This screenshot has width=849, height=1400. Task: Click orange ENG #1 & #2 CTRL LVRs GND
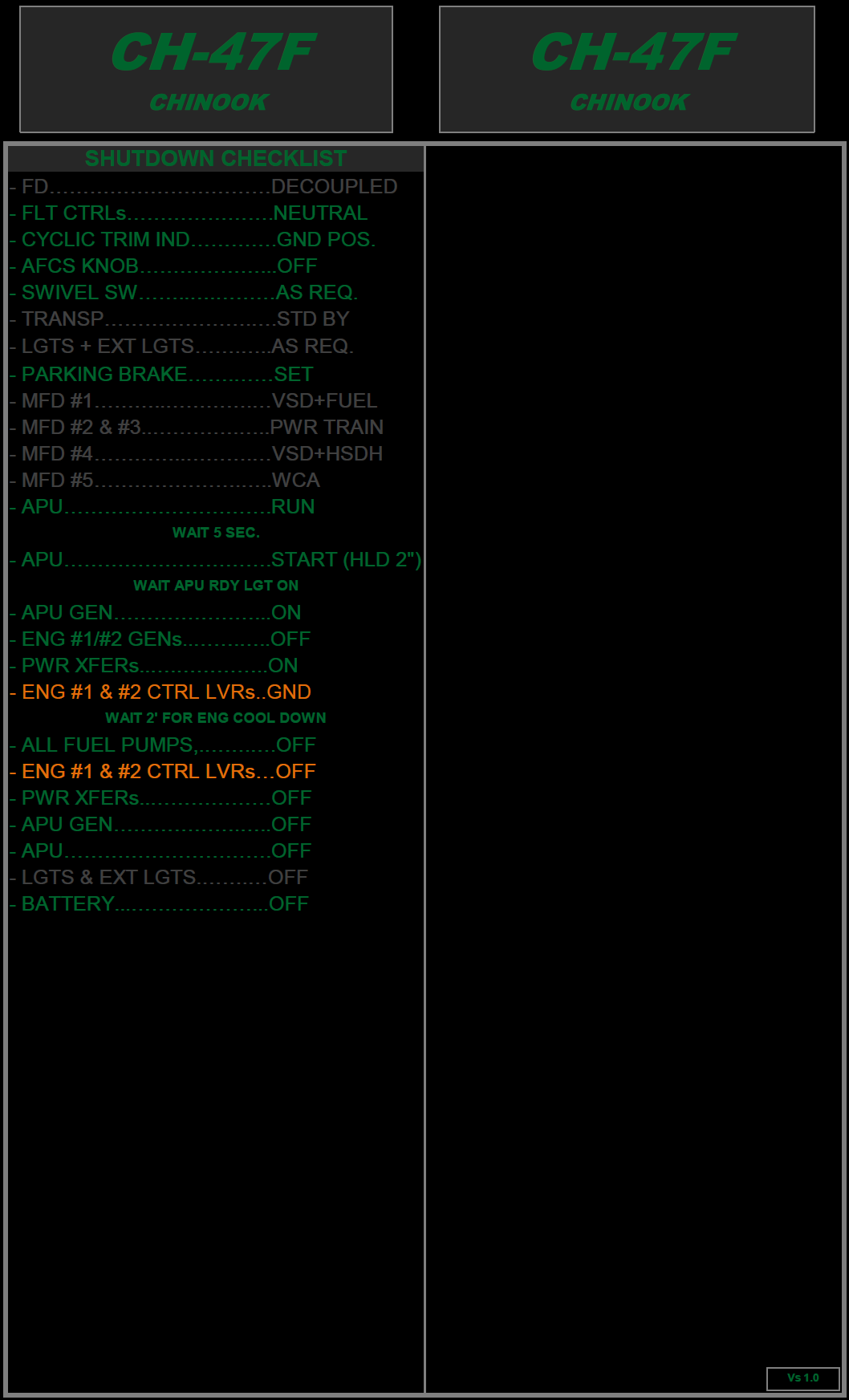click(x=160, y=692)
